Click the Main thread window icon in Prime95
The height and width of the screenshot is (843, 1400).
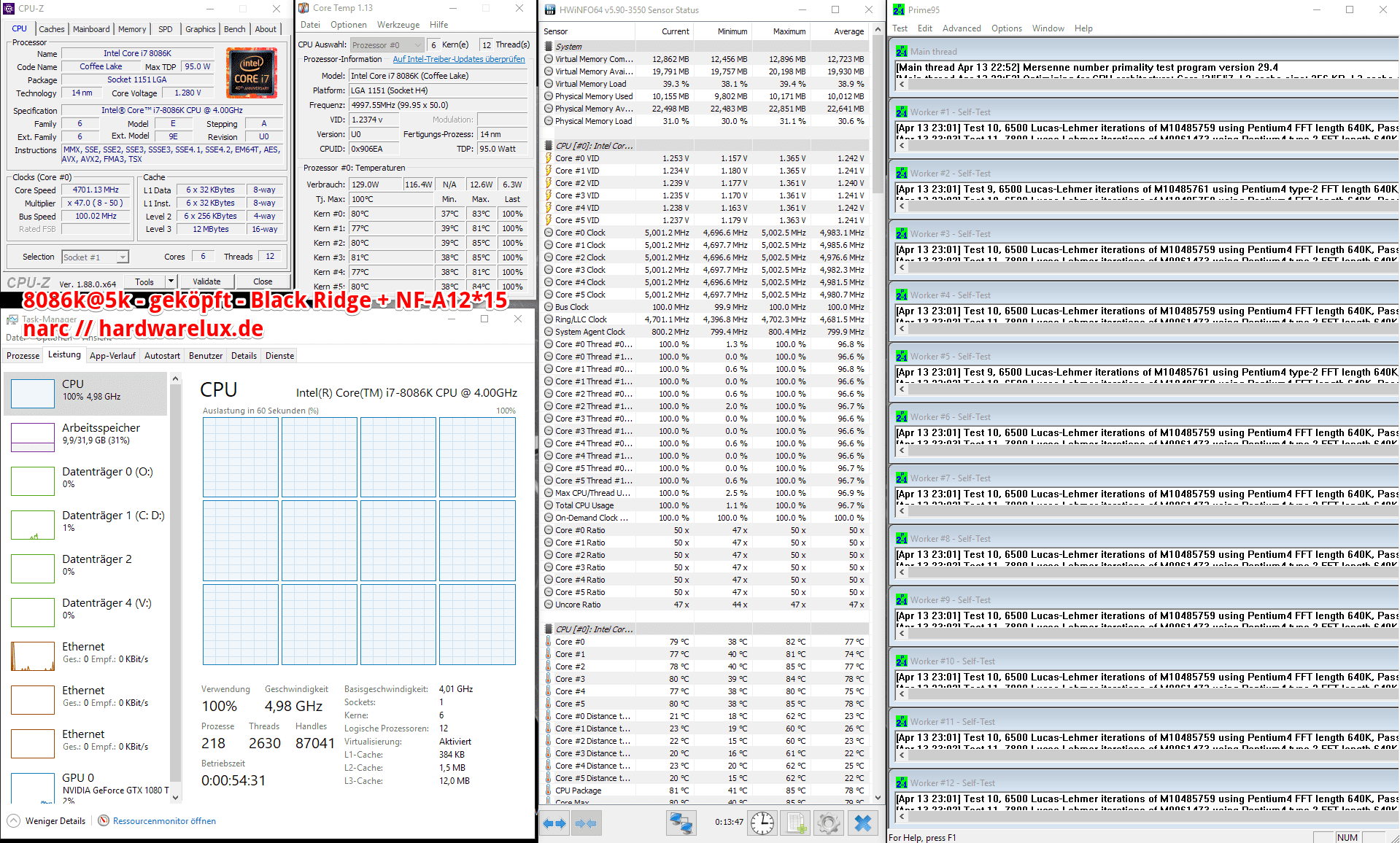tap(902, 51)
